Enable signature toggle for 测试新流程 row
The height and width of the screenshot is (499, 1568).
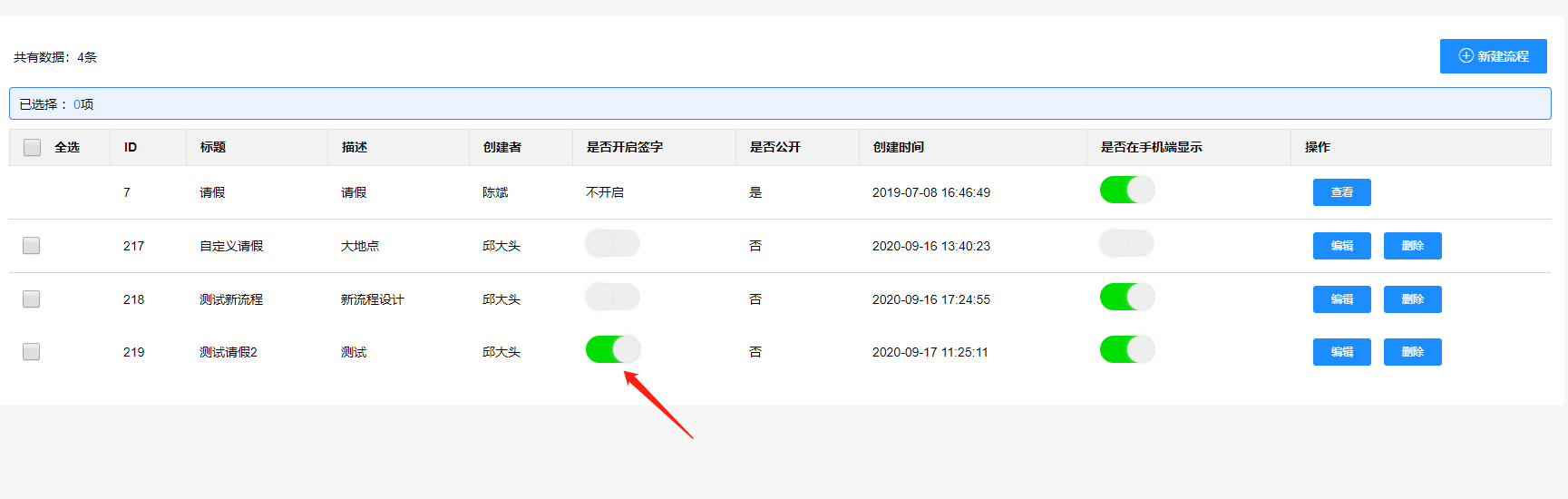(x=612, y=297)
